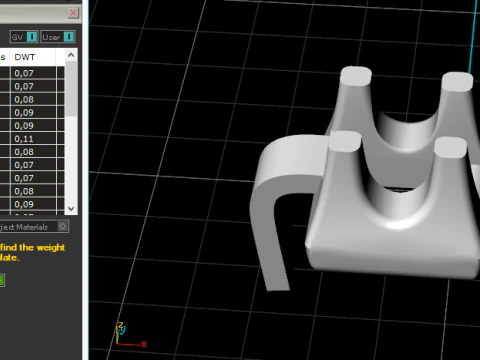Open the Project Materials button

pyautogui.click(x=33, y=227)
